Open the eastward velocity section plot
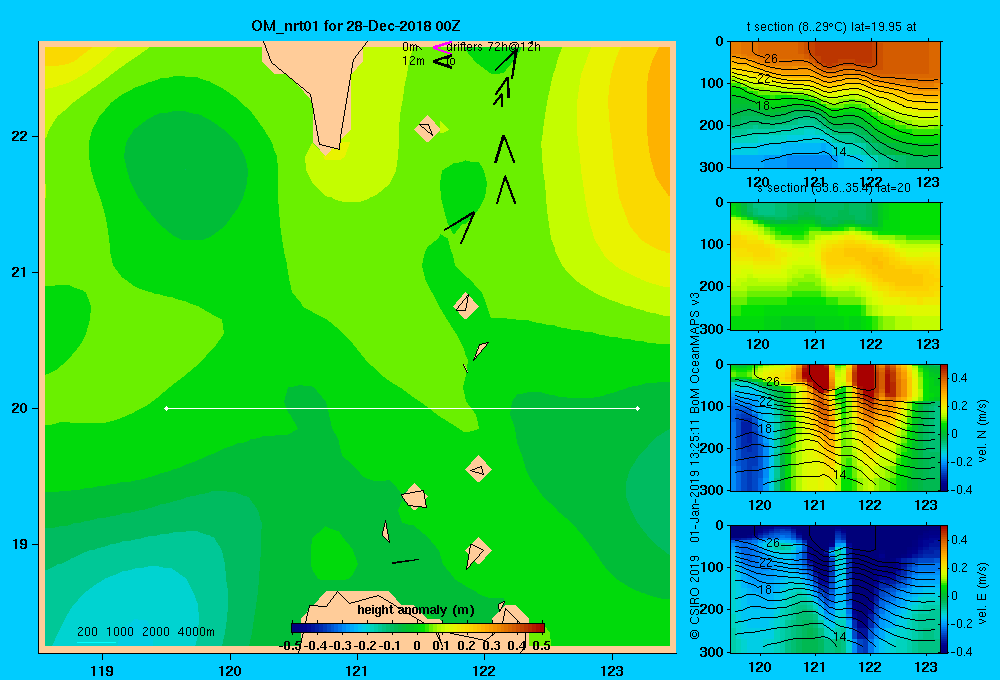The image size is (1000, 680). (x=835, y=589)
